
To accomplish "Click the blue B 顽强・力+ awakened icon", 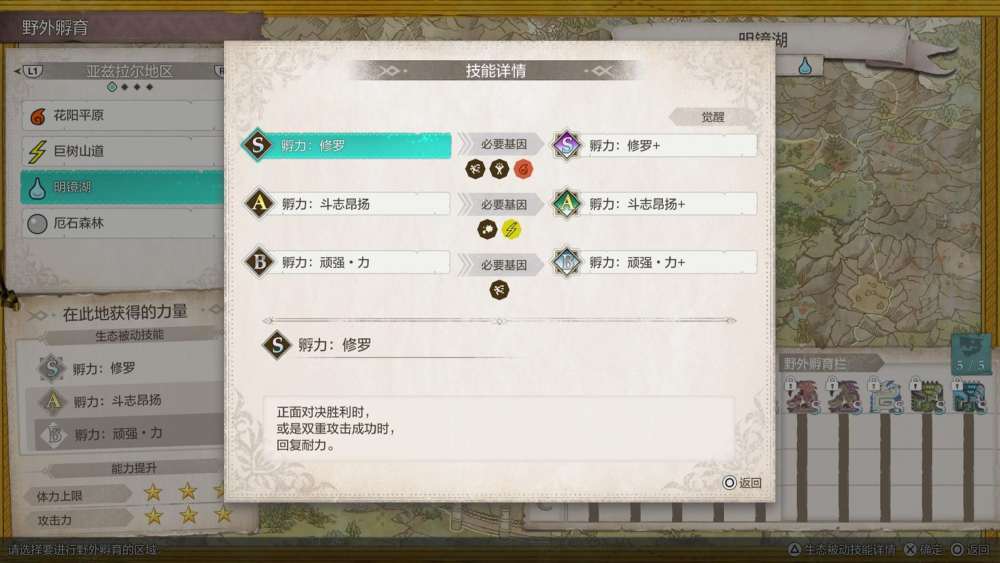I will [566, 262].
